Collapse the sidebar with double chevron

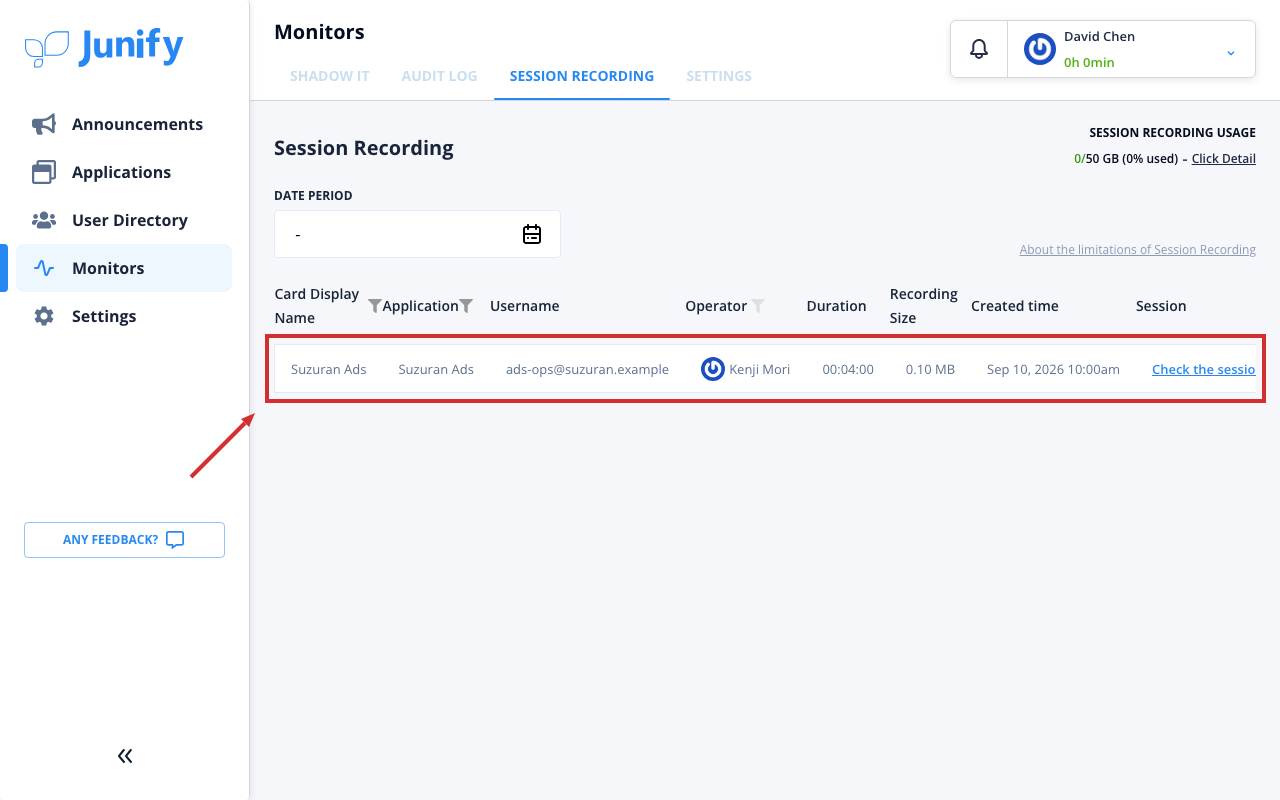(125, 756)
